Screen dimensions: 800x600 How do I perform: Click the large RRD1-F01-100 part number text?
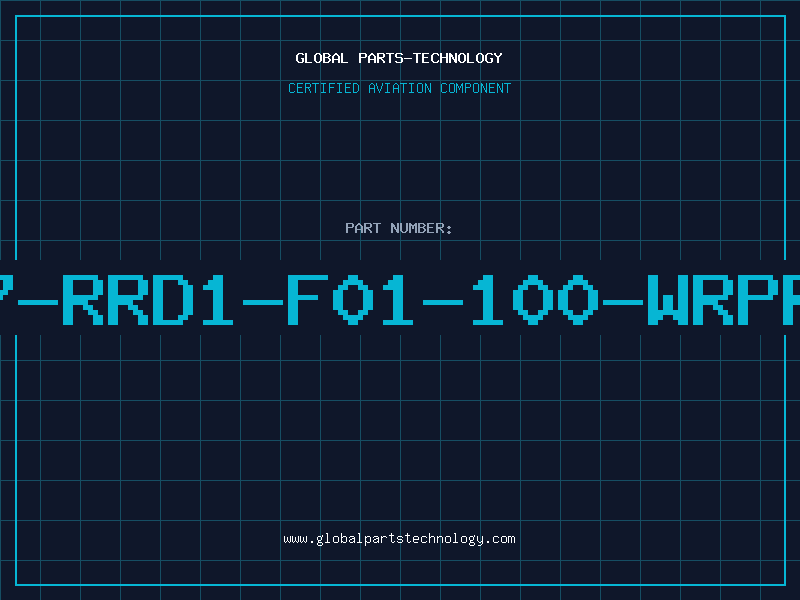(400, 299)
